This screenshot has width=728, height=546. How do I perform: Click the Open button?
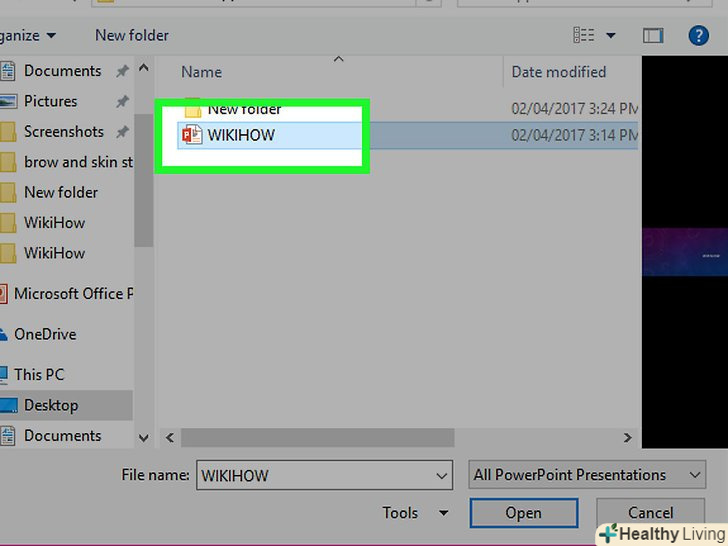[x=524, y=513]
